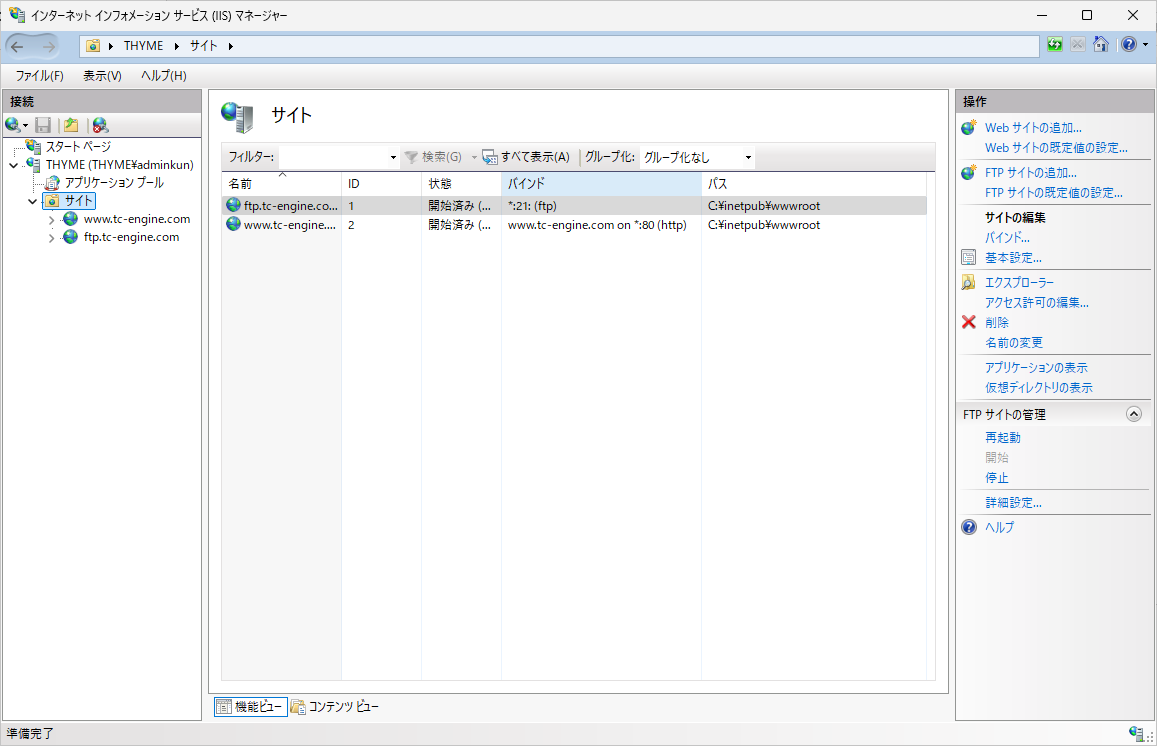Expand www.tc-engine.com tree node
The image size is (1157, 746).
[x=51, y=220]
